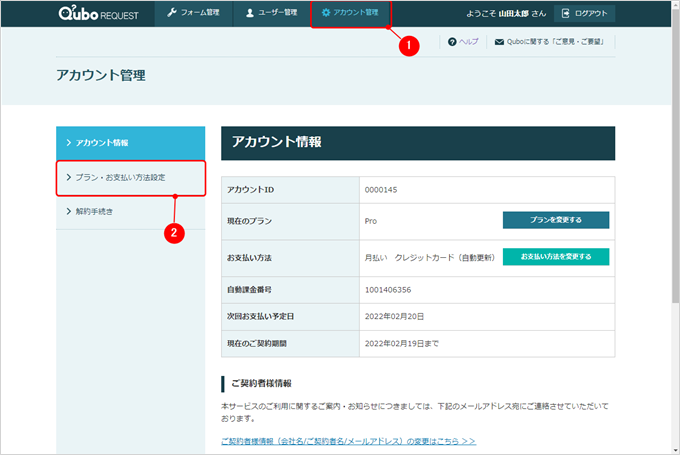The height and width of the screenshot is (455, 680).
Task: Click the アカウントID row label
Action: [251, 190]
